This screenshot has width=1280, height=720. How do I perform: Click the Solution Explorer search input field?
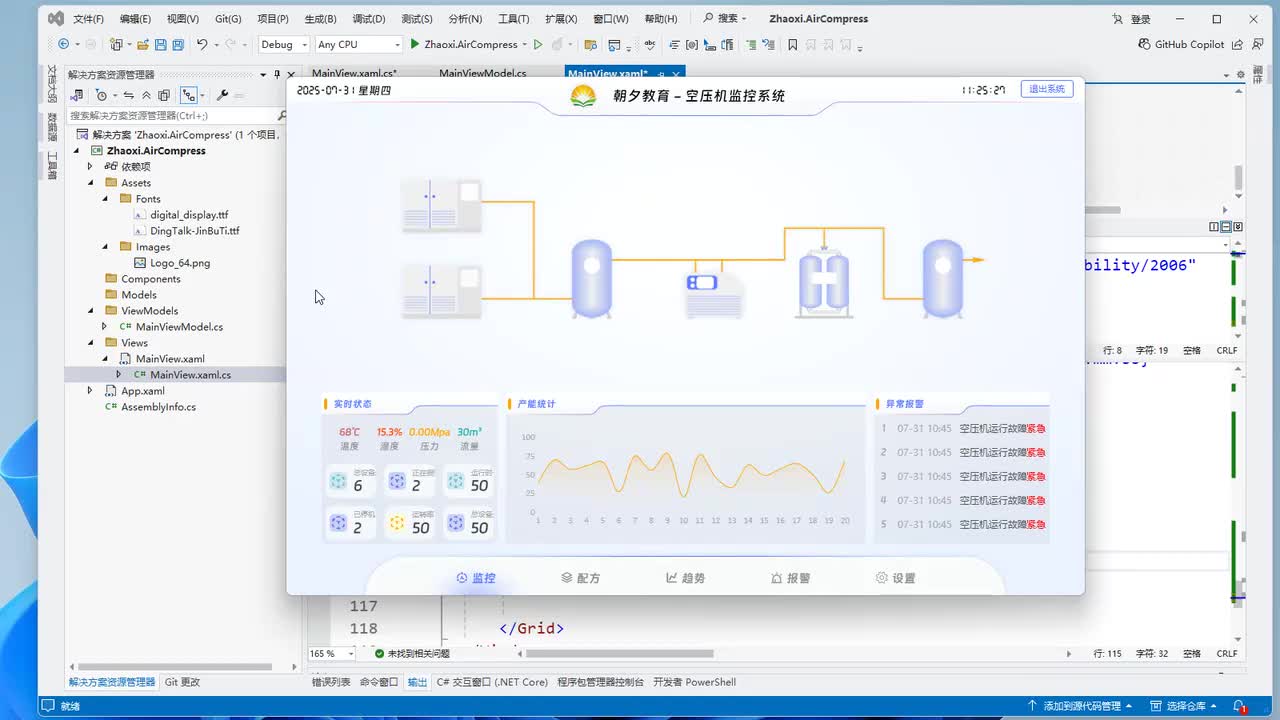click(x=172, y=116)
